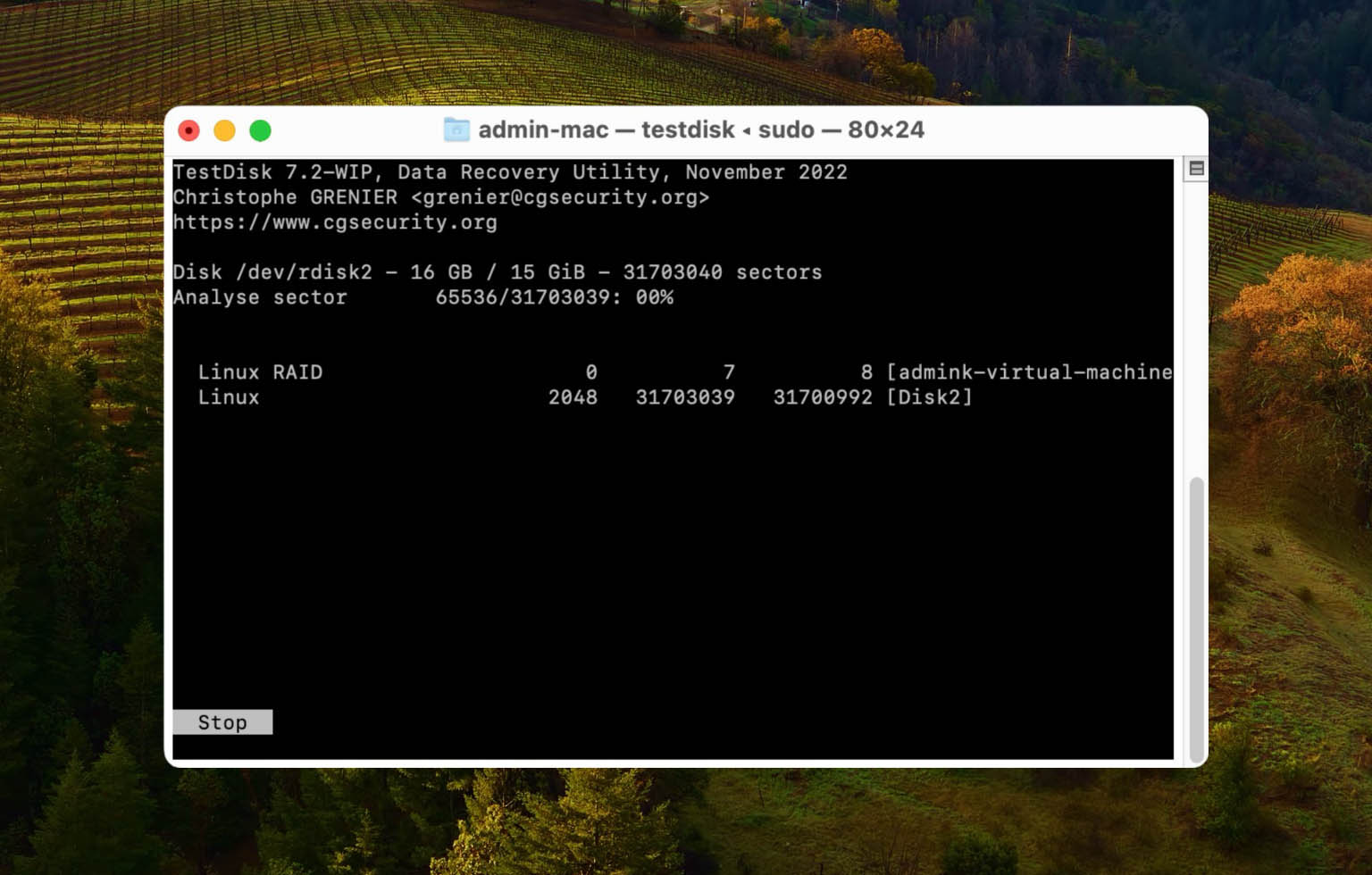Click the https://www.cgsecurity.org link

coord(336,222)
